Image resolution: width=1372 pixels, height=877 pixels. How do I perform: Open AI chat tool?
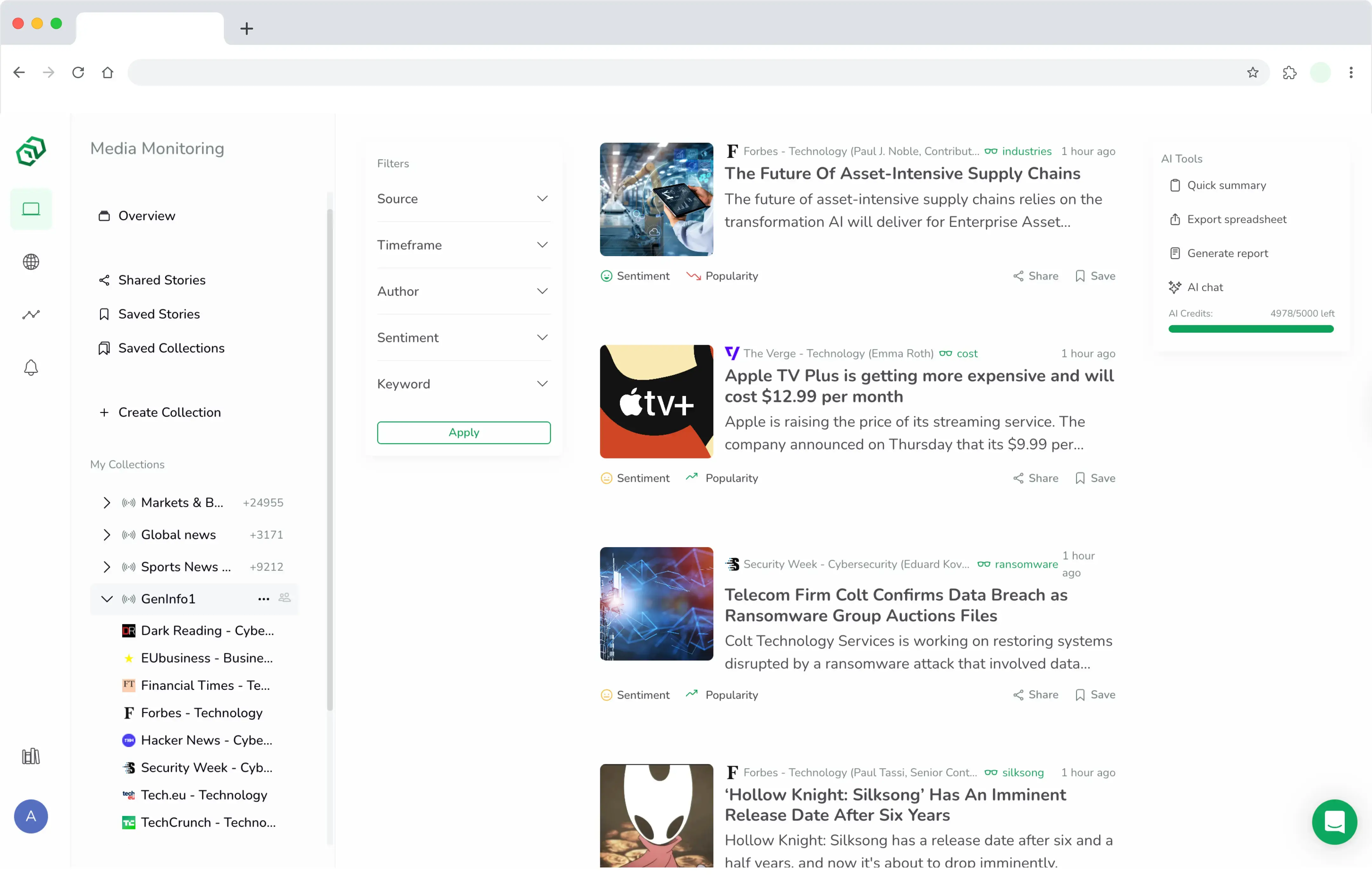tap(1195, 287)
